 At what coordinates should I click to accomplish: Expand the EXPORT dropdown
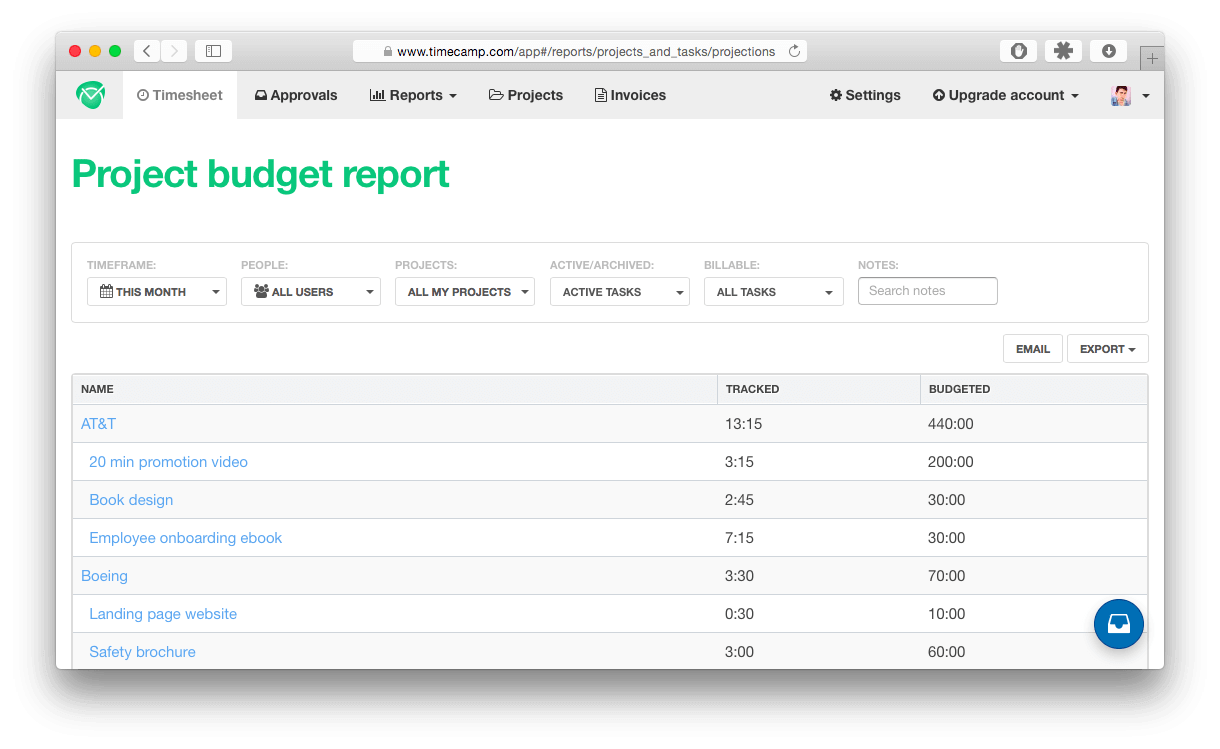(x=1107, y=348)
